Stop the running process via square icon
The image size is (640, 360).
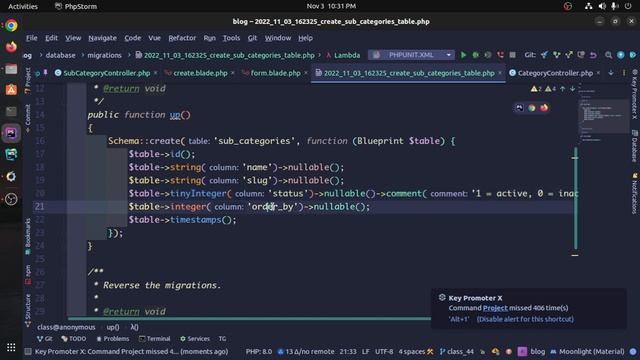coord(512,55)
